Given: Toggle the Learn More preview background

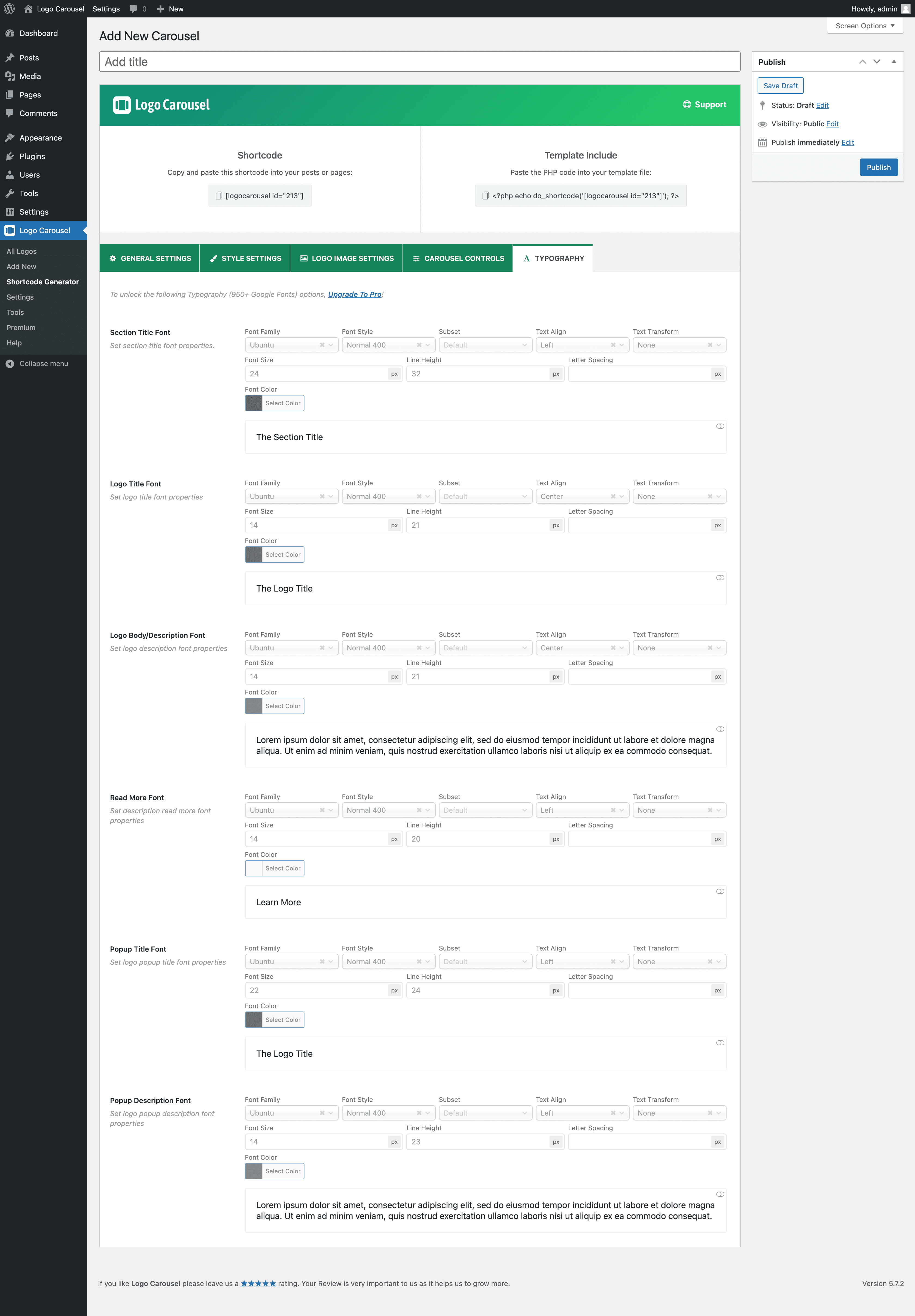Looking at the screenshot, I should 720,891.
